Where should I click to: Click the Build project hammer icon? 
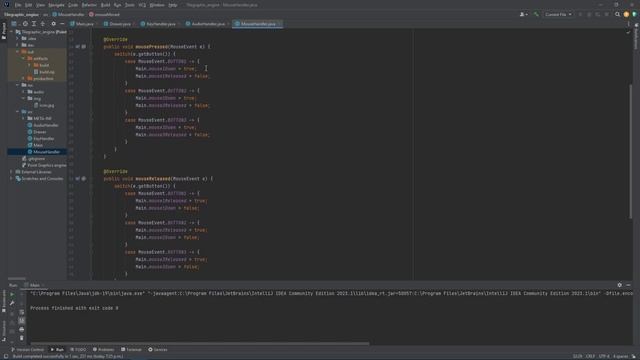(536, 14)
